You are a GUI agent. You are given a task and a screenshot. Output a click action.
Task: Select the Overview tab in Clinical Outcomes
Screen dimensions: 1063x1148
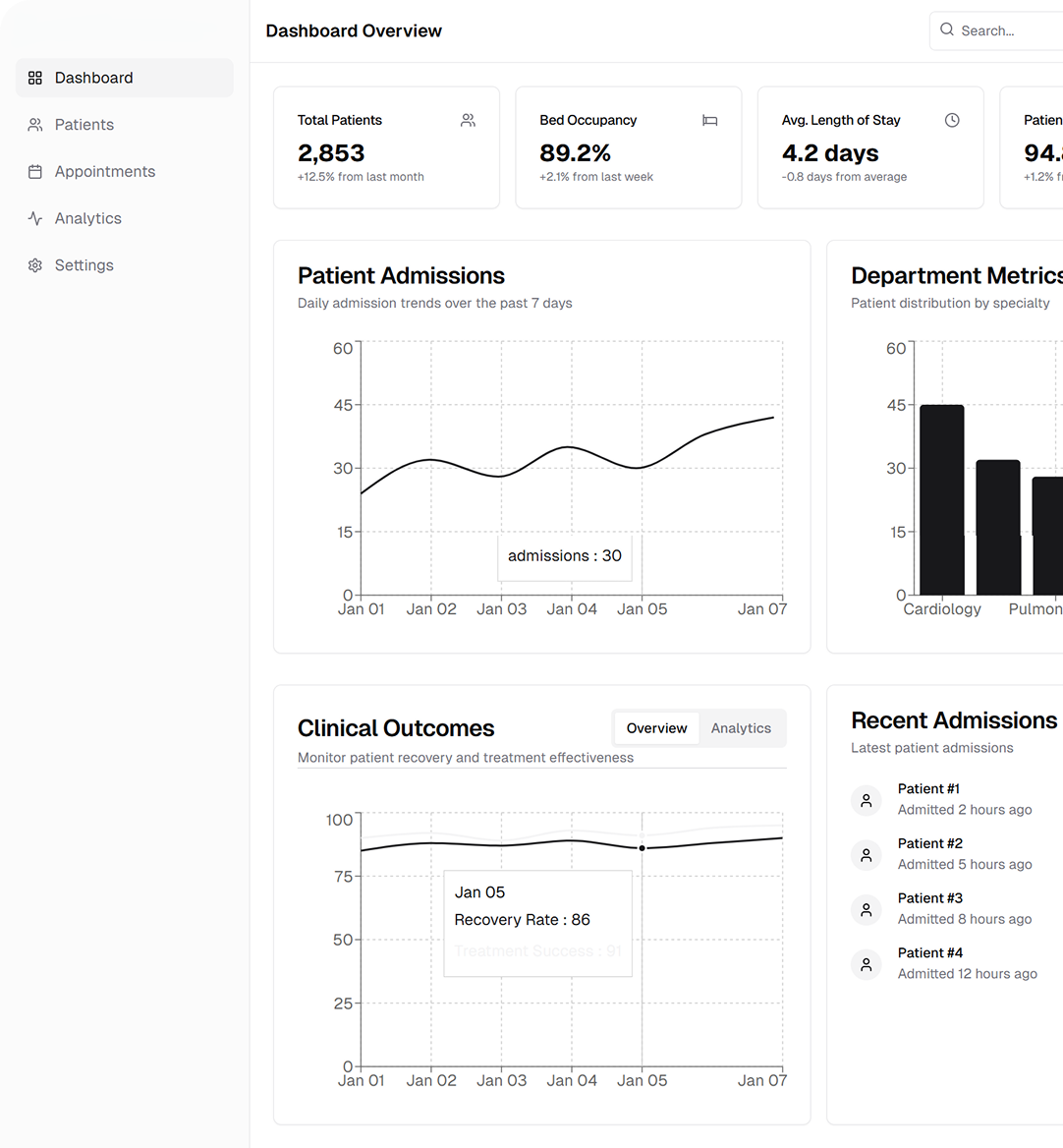point(656,728)
